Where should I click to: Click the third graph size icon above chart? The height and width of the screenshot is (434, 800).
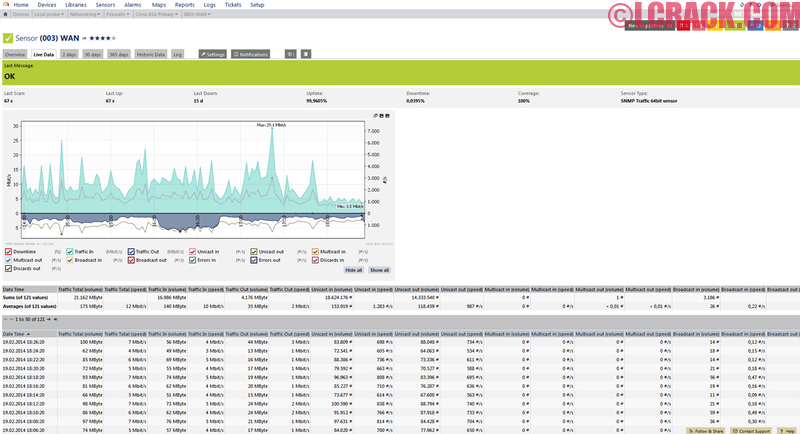[387, 116]
